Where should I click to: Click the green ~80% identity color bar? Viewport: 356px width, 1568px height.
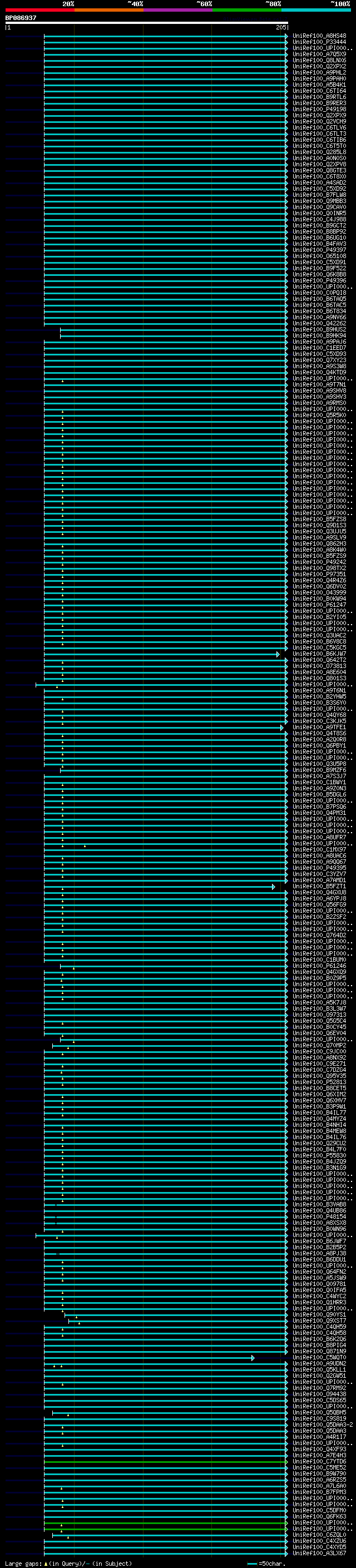tap(247, 10)
